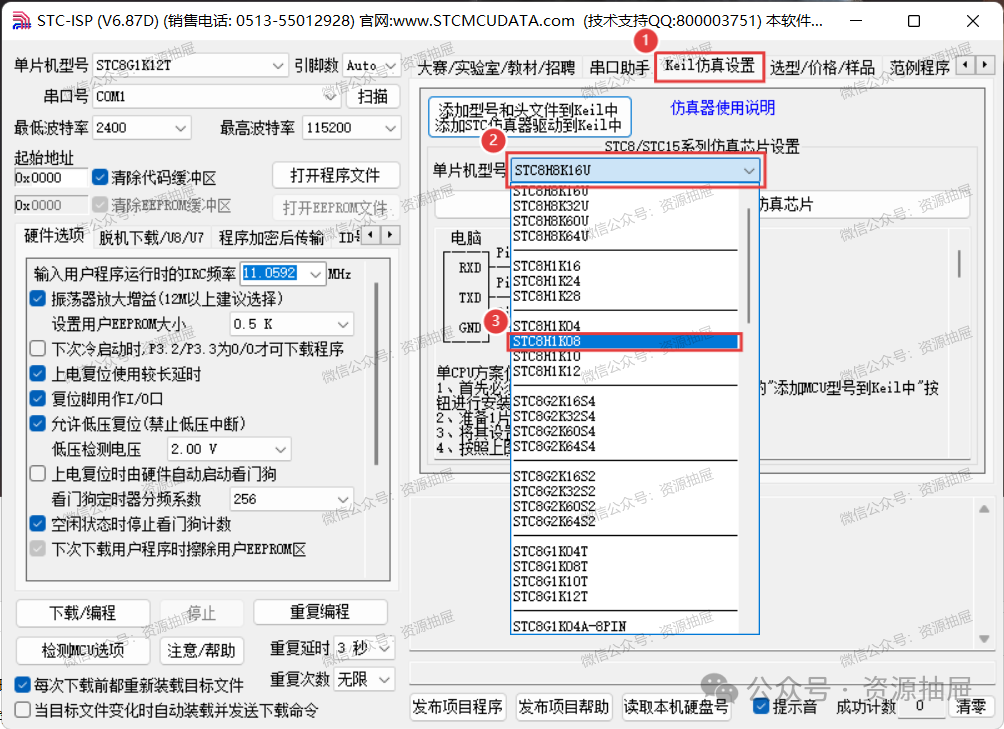
Task: Click the chip list scrollbar thumb
Action: pyautogui.click(x=749, y=265)
